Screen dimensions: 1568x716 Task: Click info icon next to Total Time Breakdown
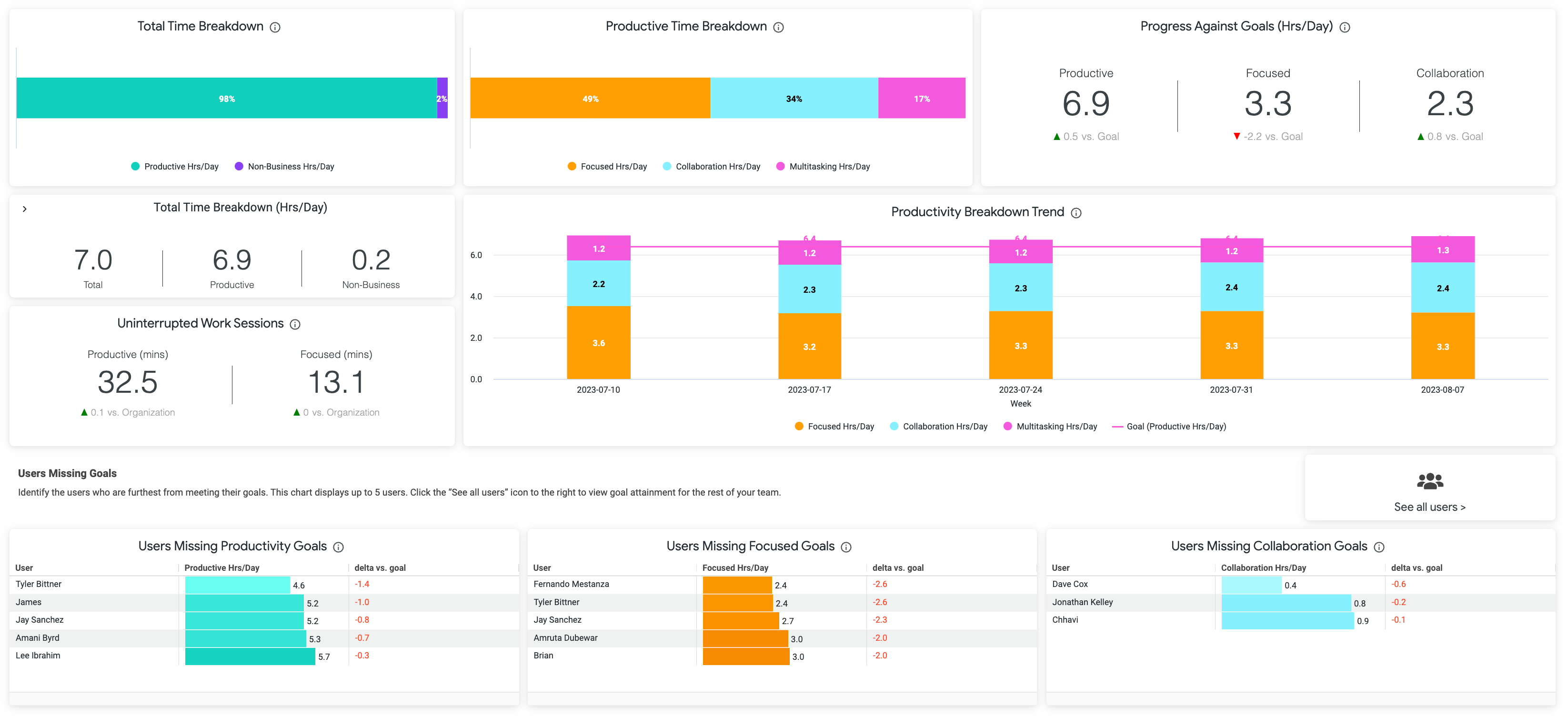pos(275,28)
